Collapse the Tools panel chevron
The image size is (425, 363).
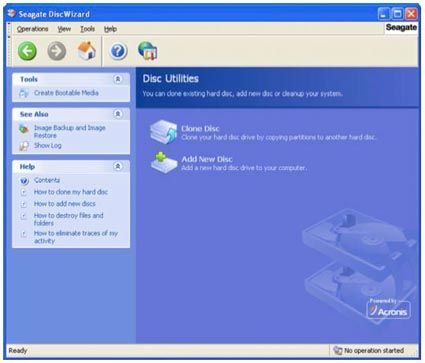tap(118, 79)
